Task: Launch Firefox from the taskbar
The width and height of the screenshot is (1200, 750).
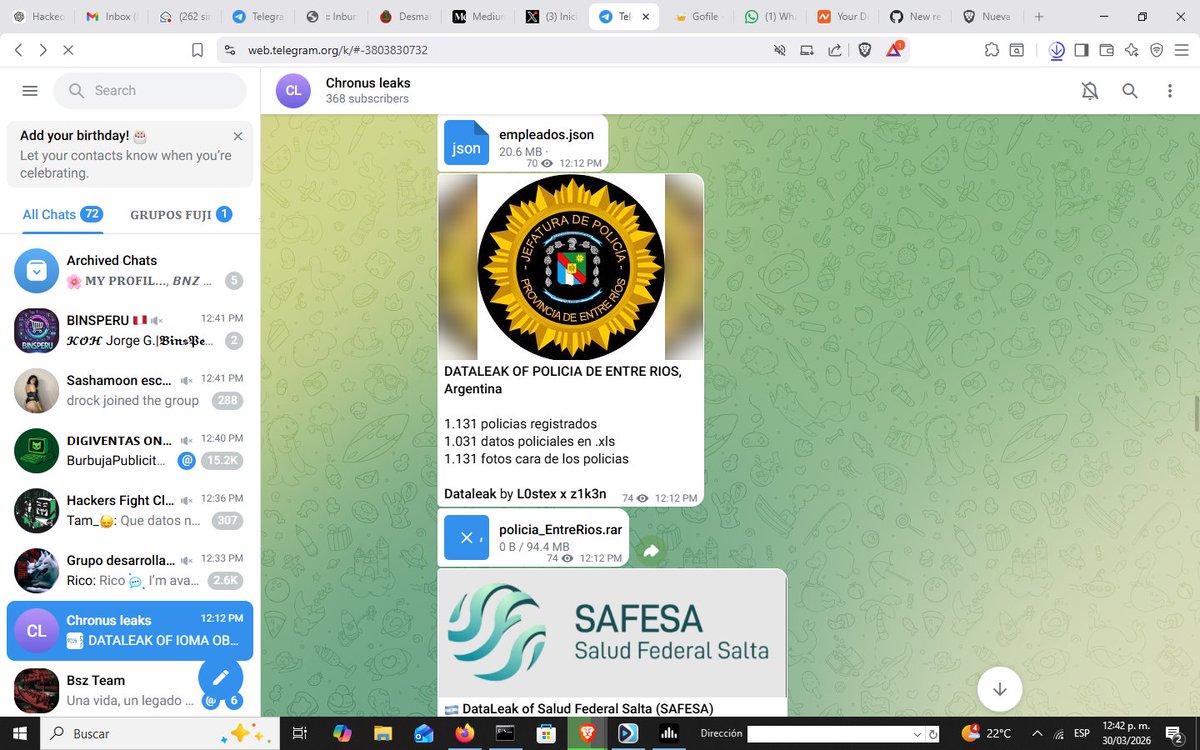Action: point(465,733)
